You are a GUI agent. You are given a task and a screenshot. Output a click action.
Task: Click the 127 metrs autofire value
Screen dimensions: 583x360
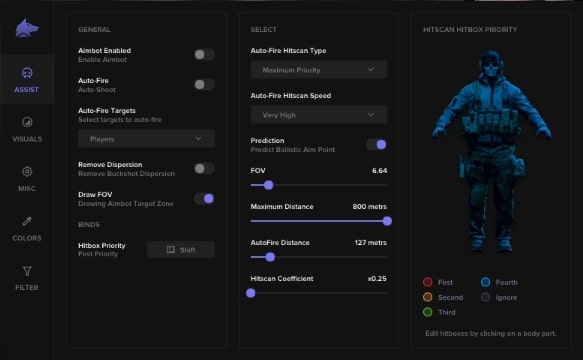coord(370,242)
